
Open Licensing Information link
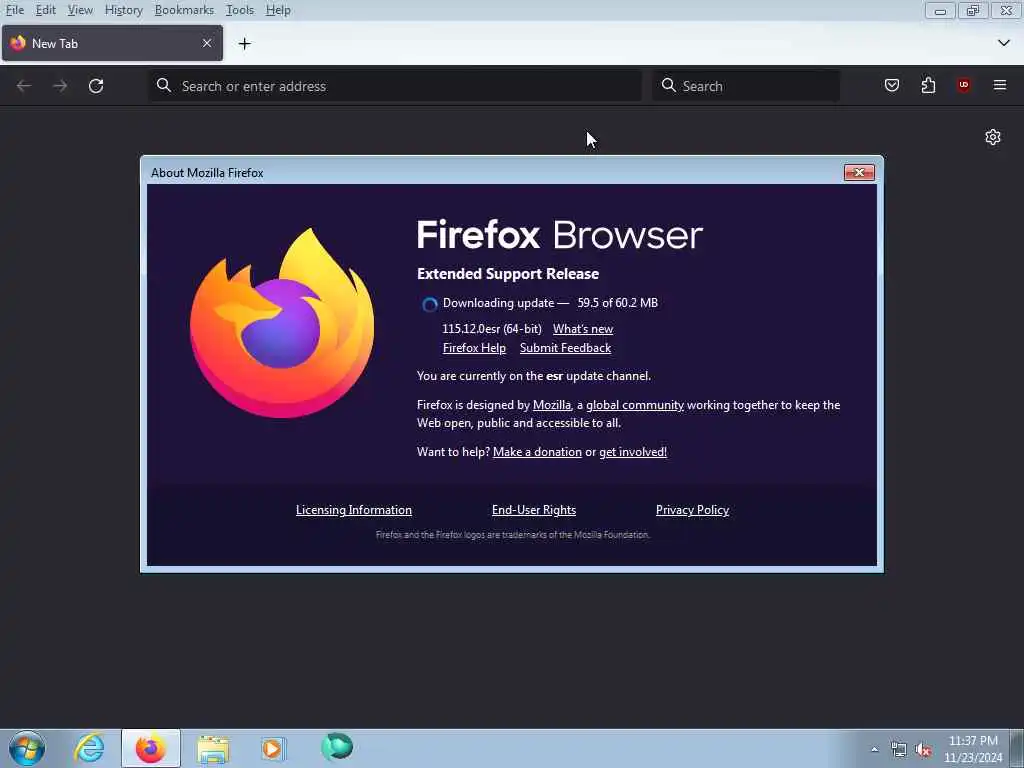coord(354,510)
